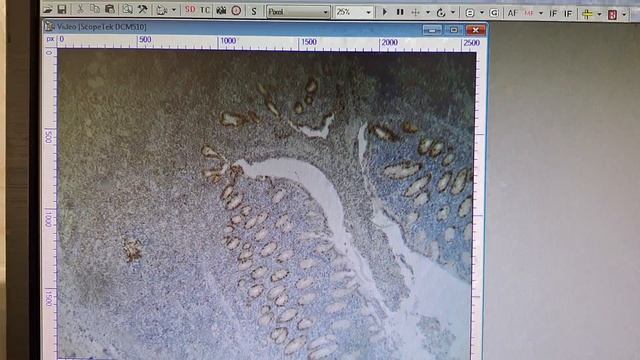Click the first IF toolbar button
640x360 pixels.
pos(553,14)
